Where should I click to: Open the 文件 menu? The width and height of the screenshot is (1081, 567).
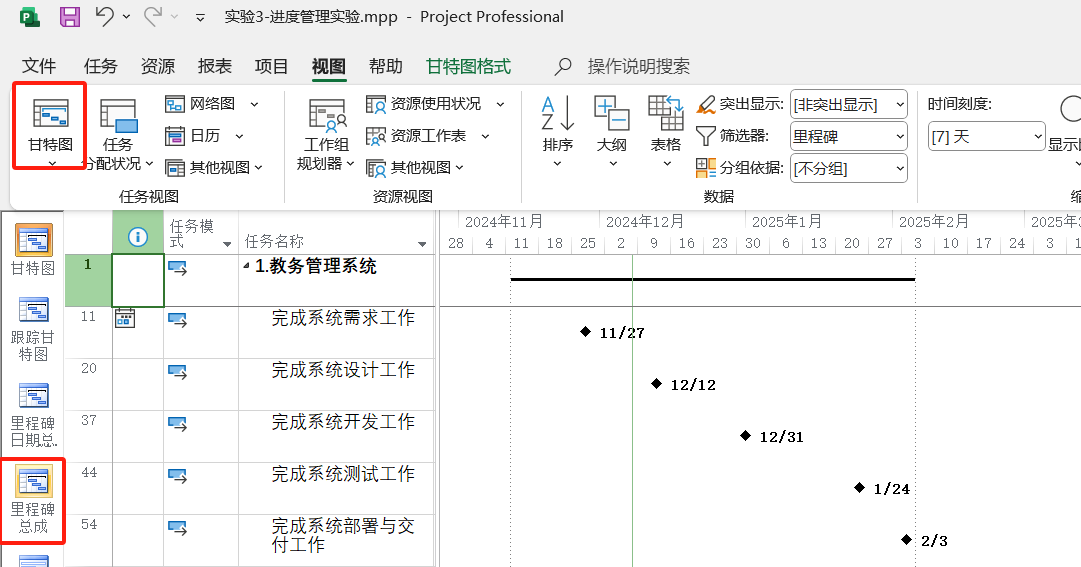click(39, 66)
